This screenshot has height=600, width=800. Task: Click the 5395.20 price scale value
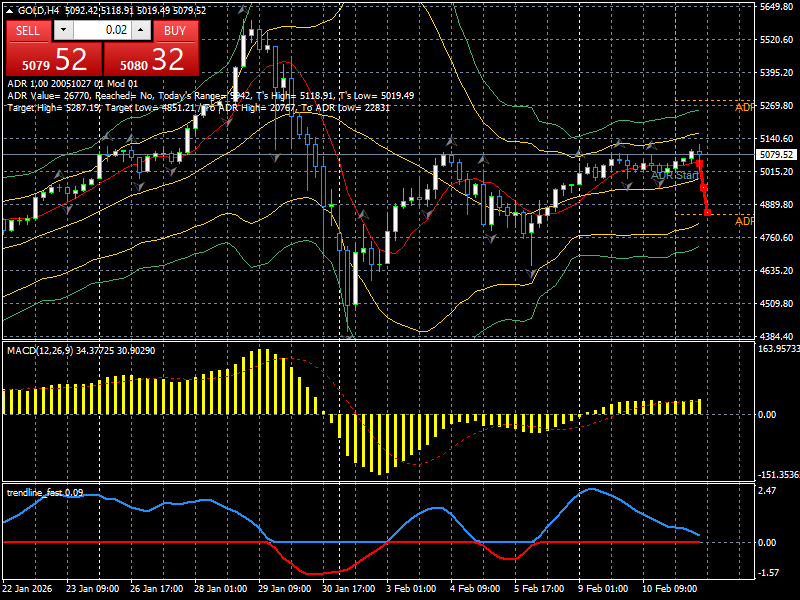[x=776, y=73]
